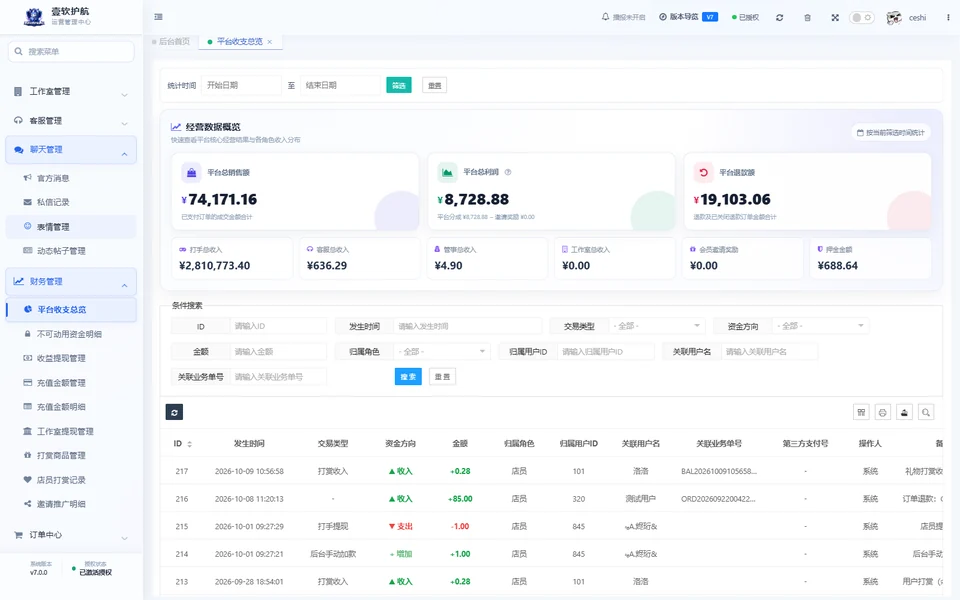Close the 平台收支总览 tab

tap(269, 42)
